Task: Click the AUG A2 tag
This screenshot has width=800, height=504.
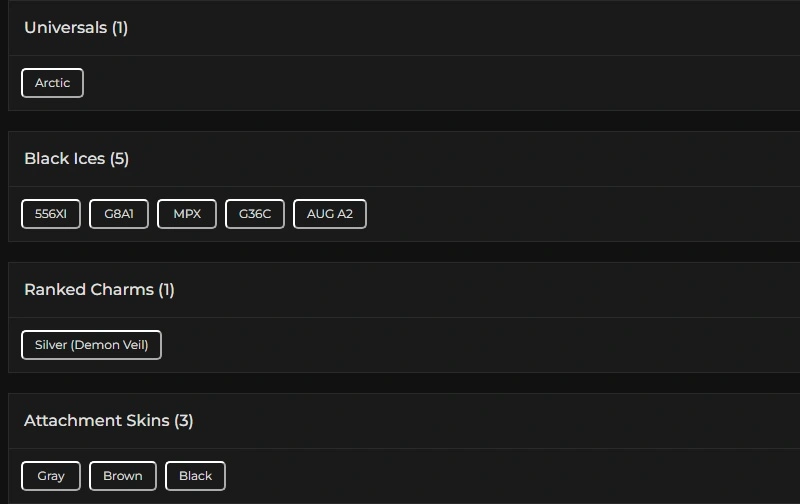Action: (330, 214)
